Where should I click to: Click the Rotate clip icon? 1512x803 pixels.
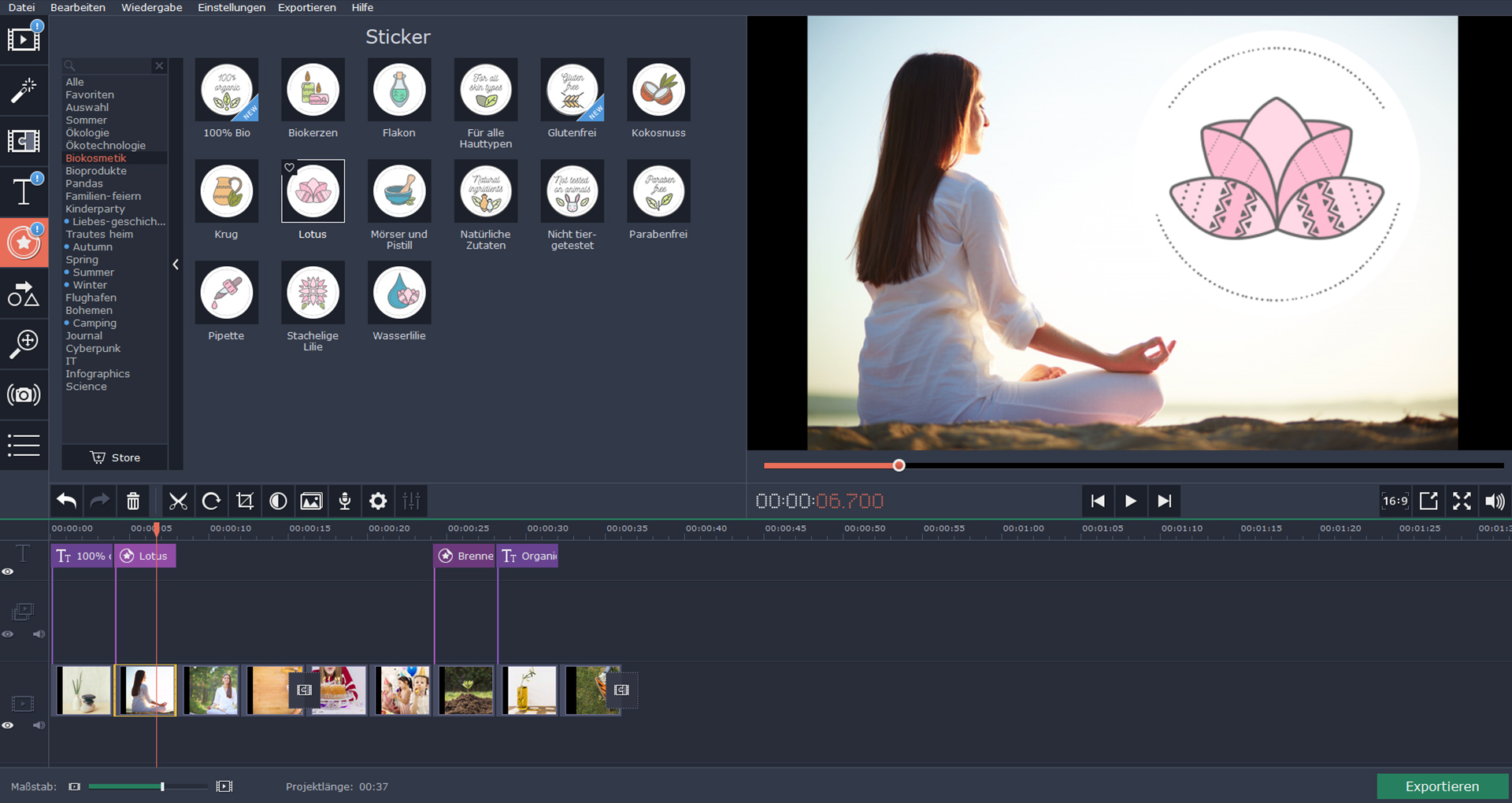(x=212, y=501)
